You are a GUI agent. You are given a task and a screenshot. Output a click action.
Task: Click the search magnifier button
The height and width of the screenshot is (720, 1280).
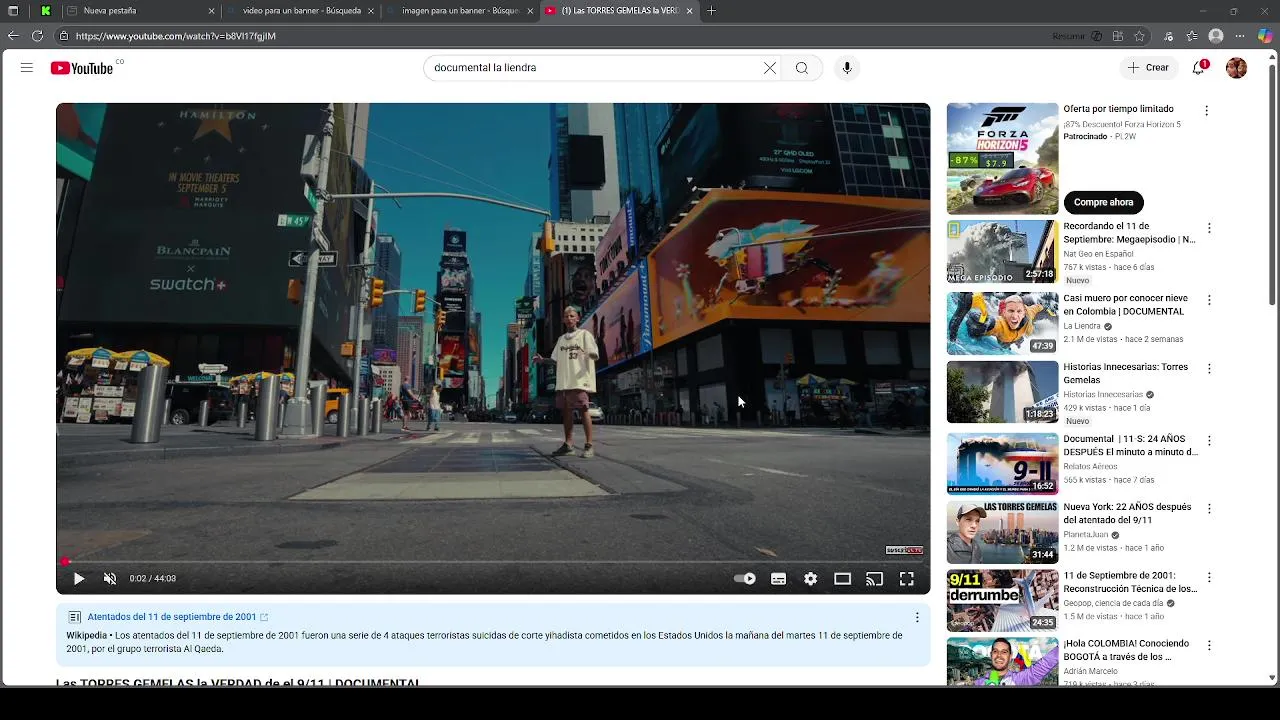[802, 68]
